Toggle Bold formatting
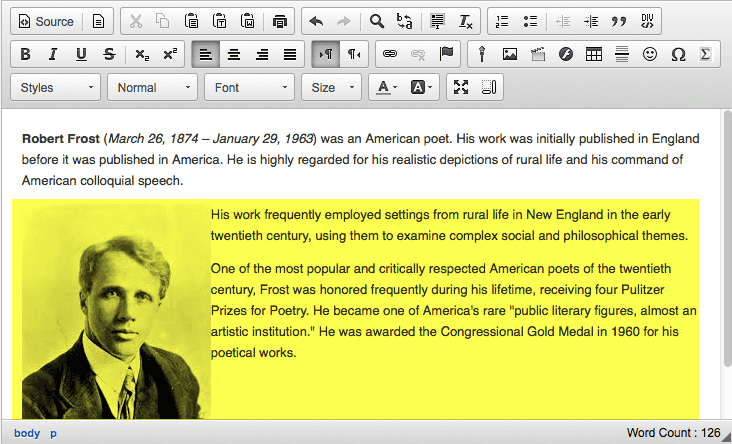This screenshot has height=444, width=732. (25, 54)
